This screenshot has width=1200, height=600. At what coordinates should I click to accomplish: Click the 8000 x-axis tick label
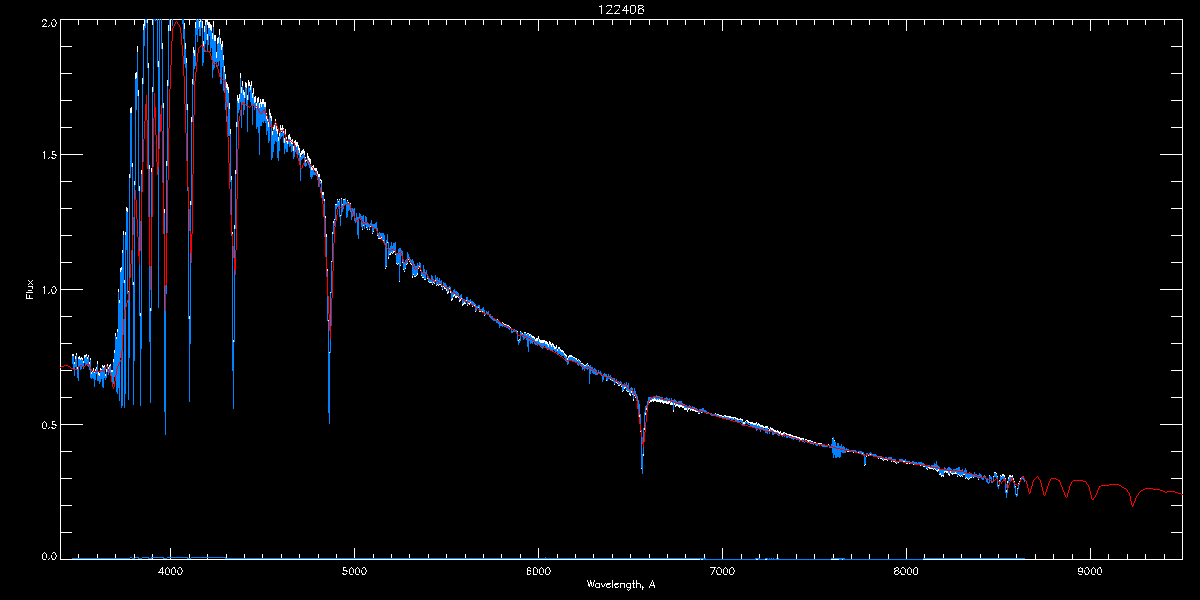tap(906, 571)
